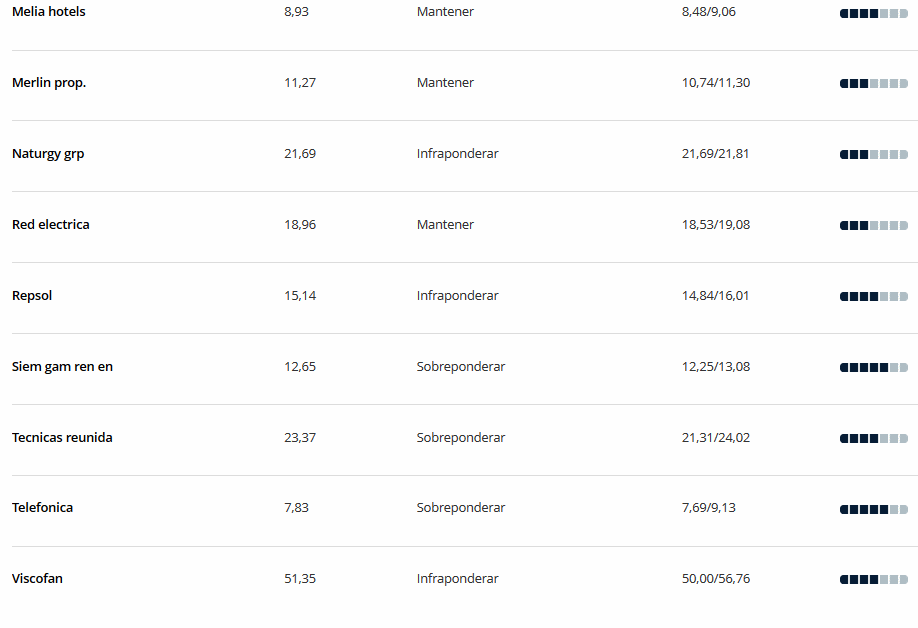Image resolution: width=918 pixels, height=628 pixels.
Task: Click the Melia hotels rating bar indicator
Action: point(874,13)
